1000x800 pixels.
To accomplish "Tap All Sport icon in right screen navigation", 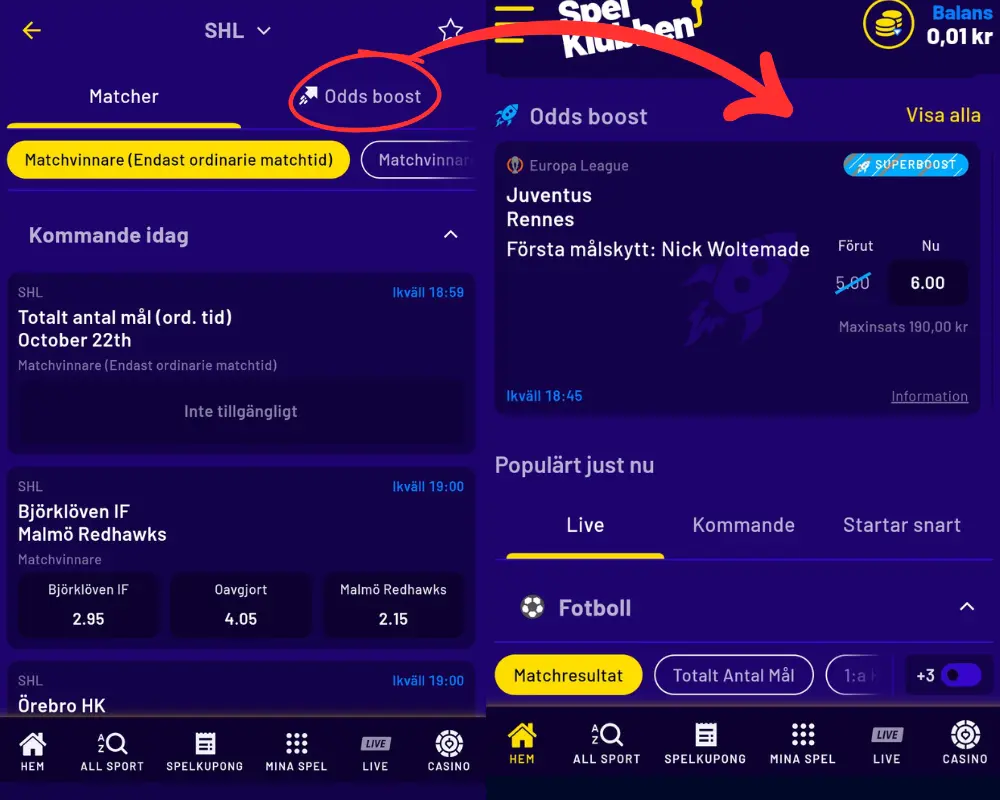I will (607, 743).
